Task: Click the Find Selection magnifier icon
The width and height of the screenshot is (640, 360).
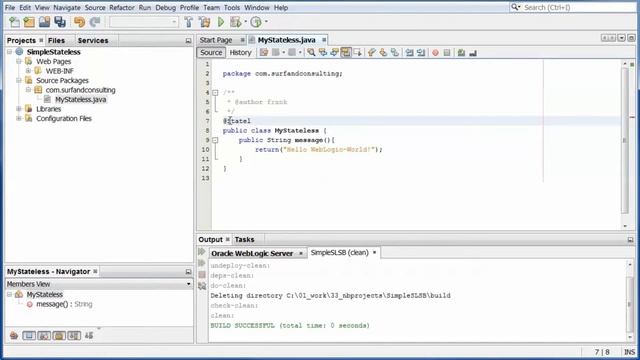Action: pyautogui.click(x=311, y=52)
